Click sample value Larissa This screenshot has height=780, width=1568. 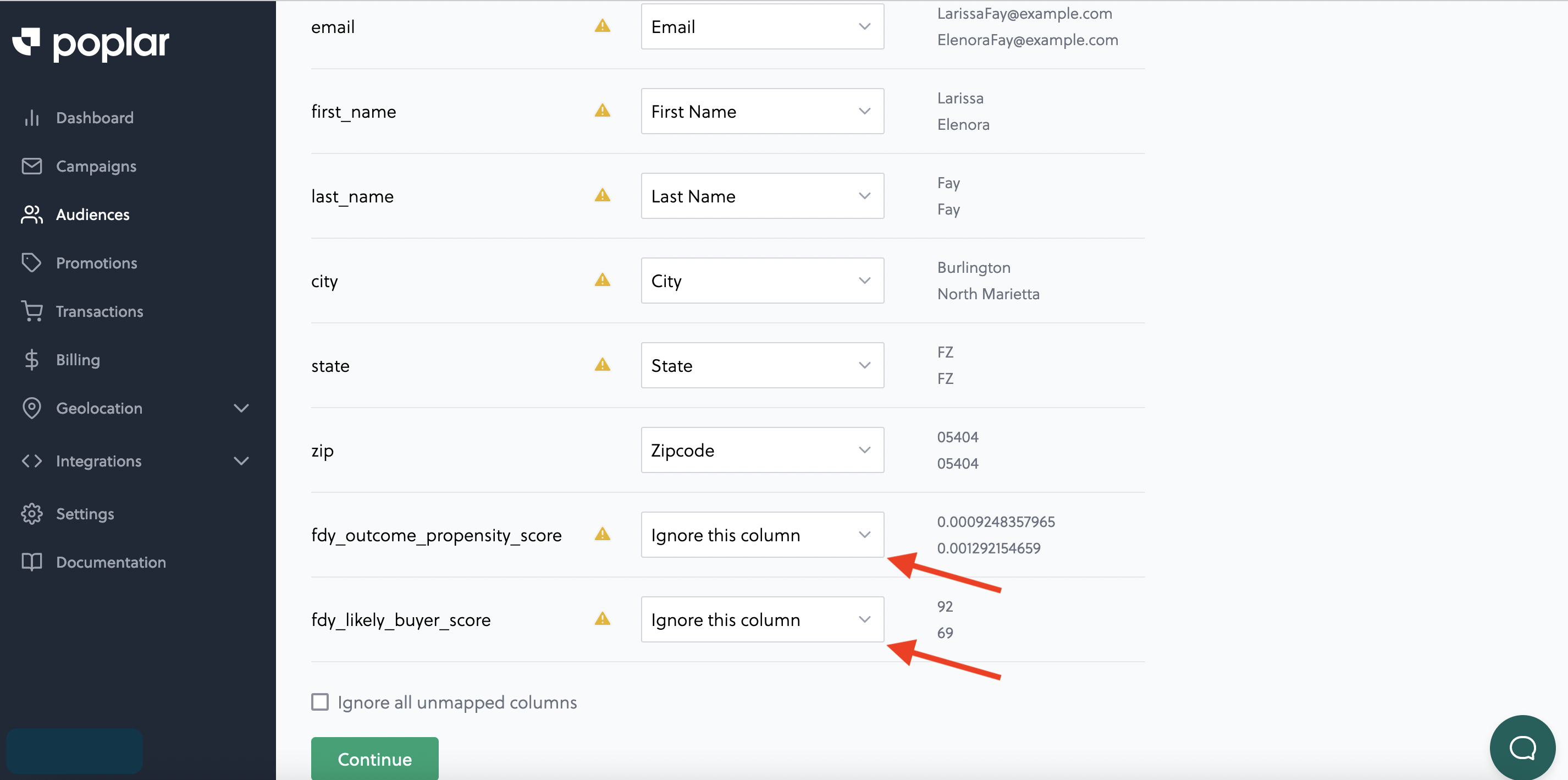pyautogui.click(x=960, y=98)
